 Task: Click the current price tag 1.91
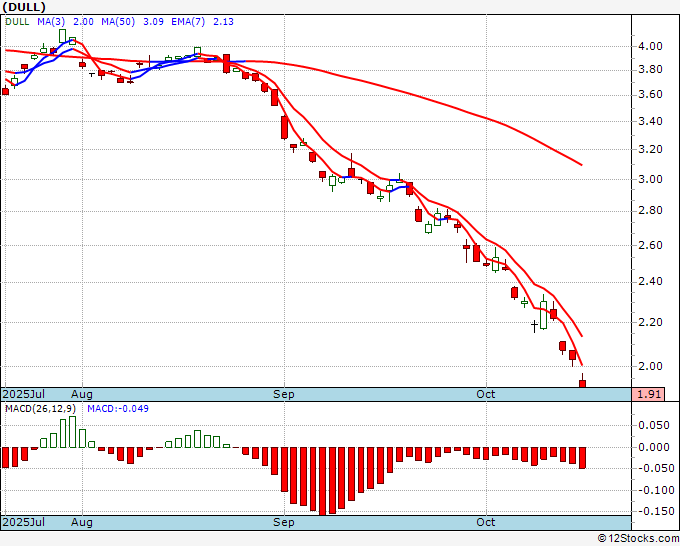tap(648, 394)
